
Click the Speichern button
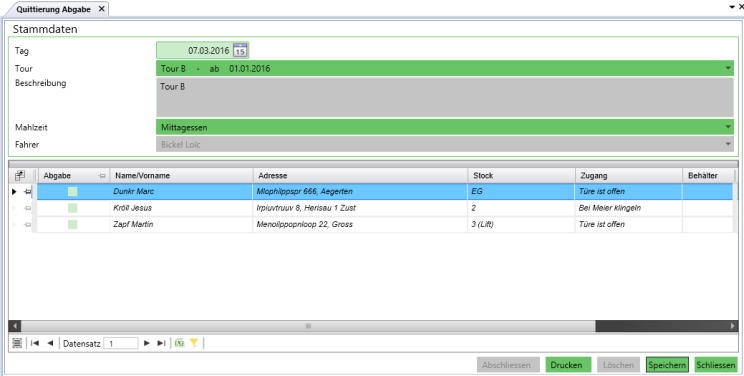point(667,365)
